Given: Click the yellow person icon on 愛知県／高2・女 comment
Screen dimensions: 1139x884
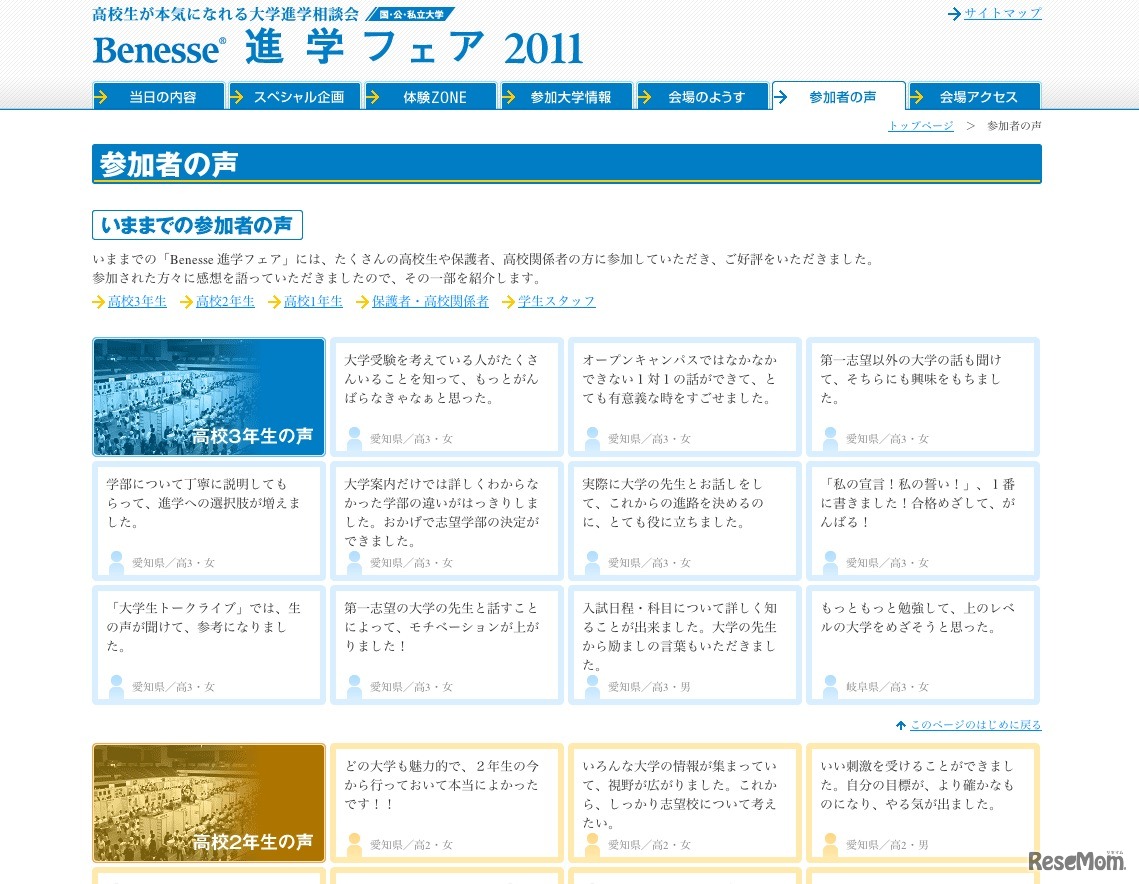Looking at the screenshot, I should [x=354, y=843].
